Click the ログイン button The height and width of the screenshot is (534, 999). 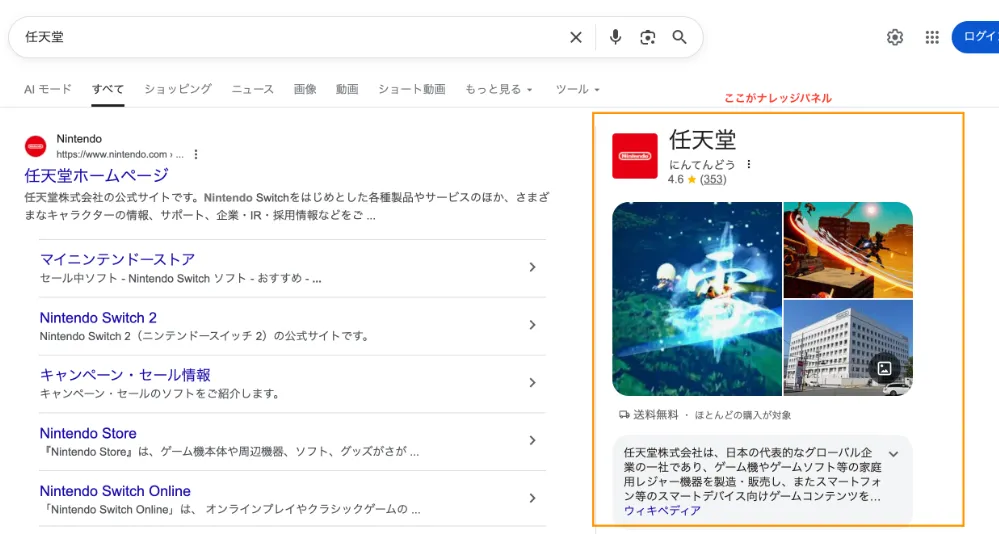tap(978, 37)
